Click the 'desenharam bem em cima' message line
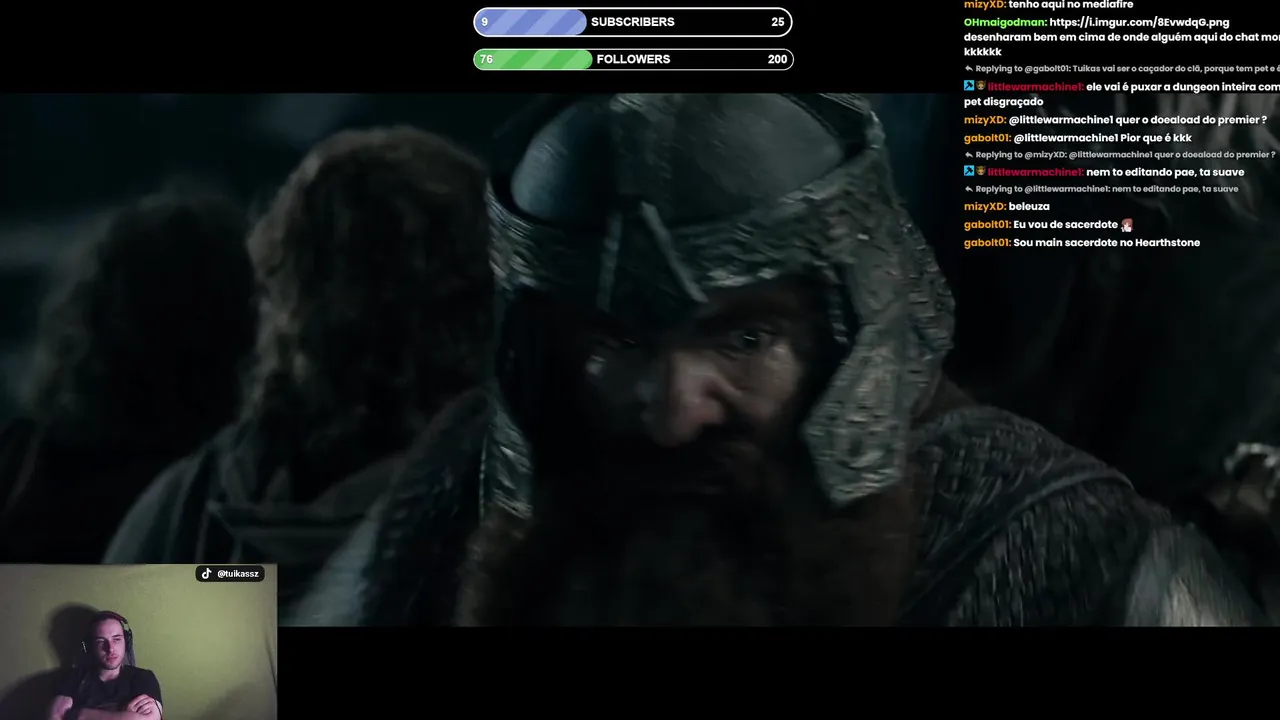This screenshot has height=720, width=1280. click(1121, 37)
